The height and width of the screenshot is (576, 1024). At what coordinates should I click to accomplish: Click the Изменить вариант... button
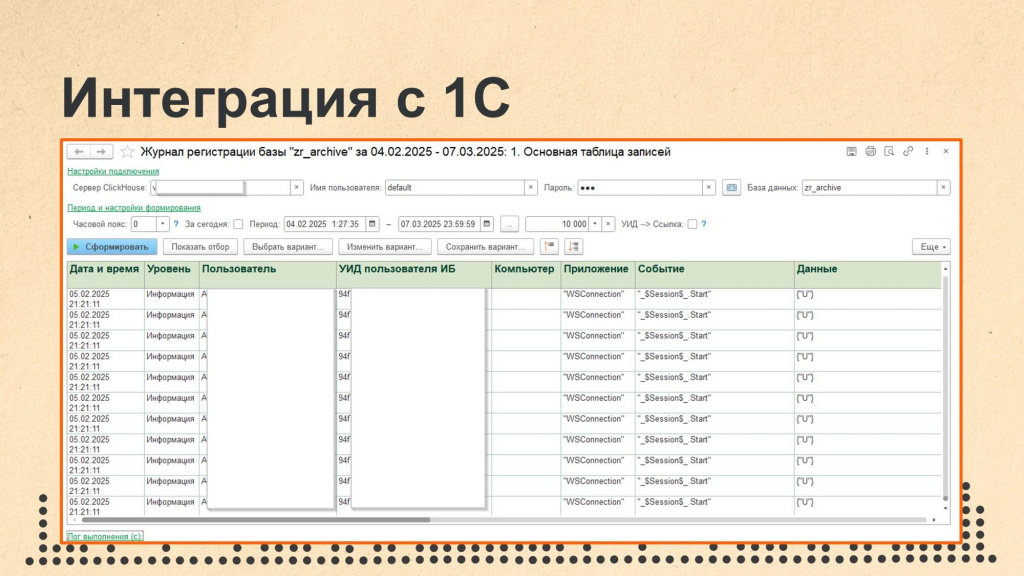(385, 247)
